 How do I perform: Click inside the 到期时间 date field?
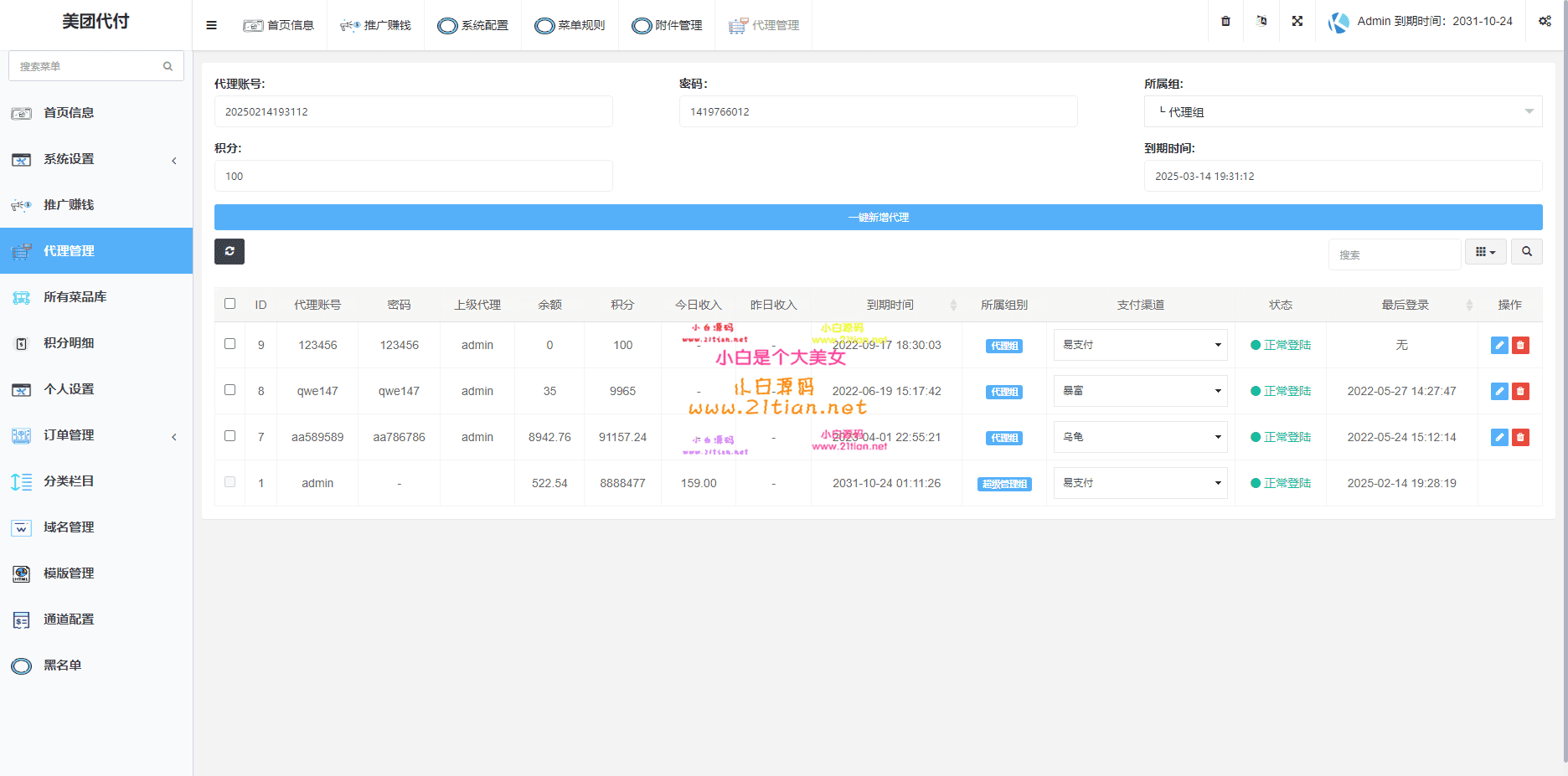[1344, 176]
